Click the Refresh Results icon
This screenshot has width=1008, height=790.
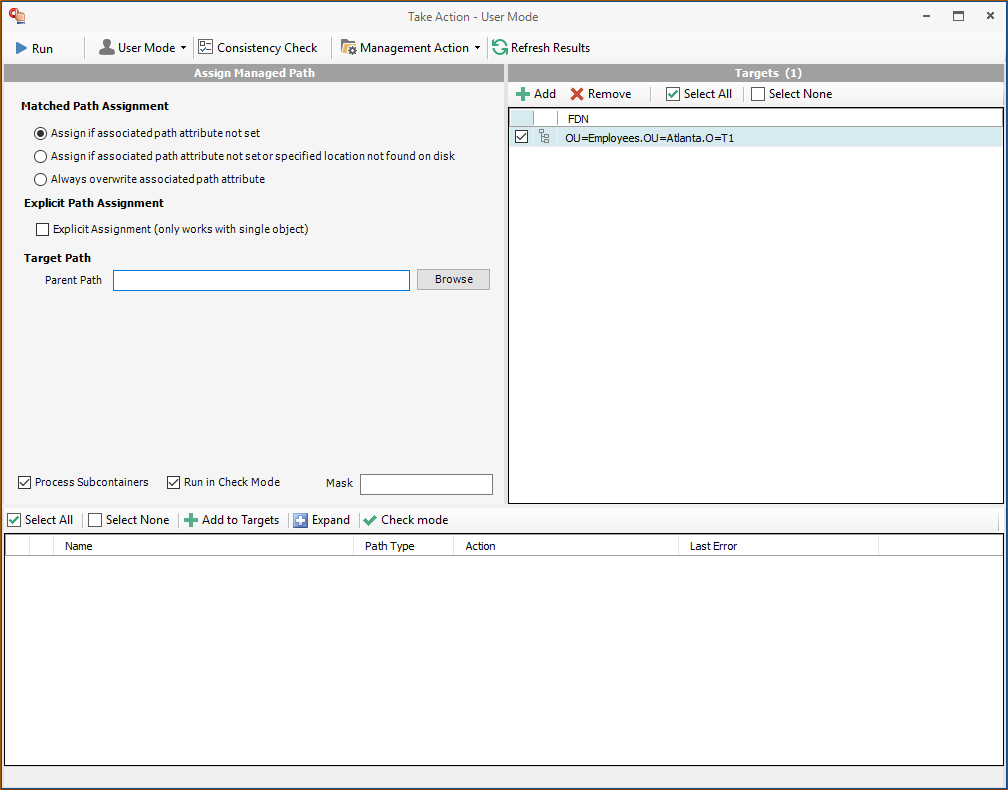[500, 47]
